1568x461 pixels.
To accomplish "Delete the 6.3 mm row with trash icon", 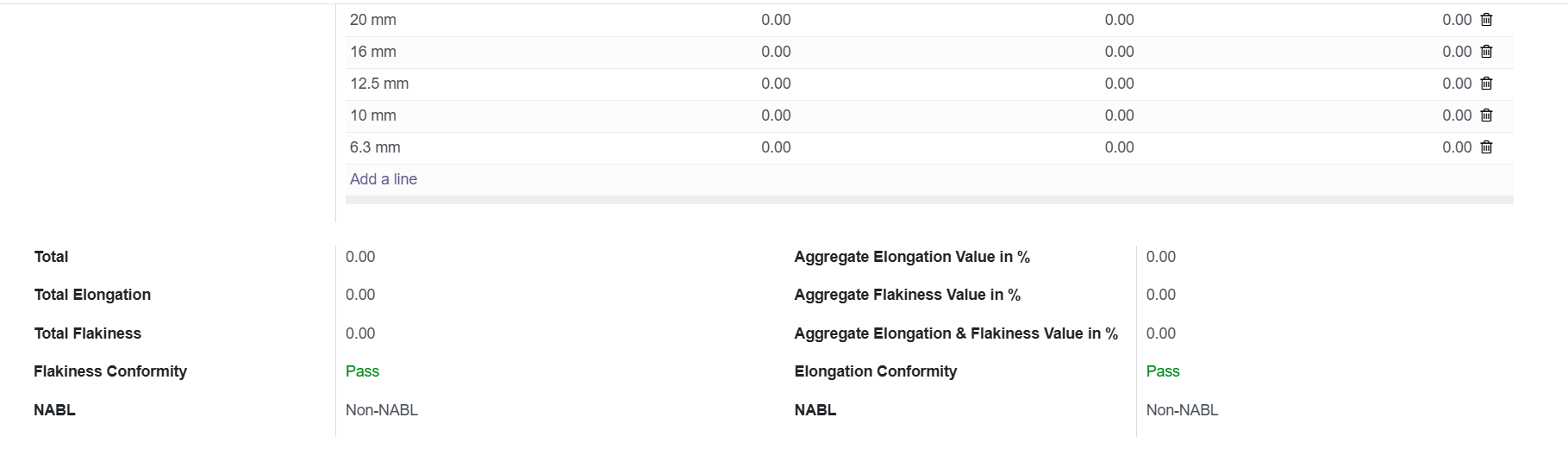I will [x=1486, y=147].
